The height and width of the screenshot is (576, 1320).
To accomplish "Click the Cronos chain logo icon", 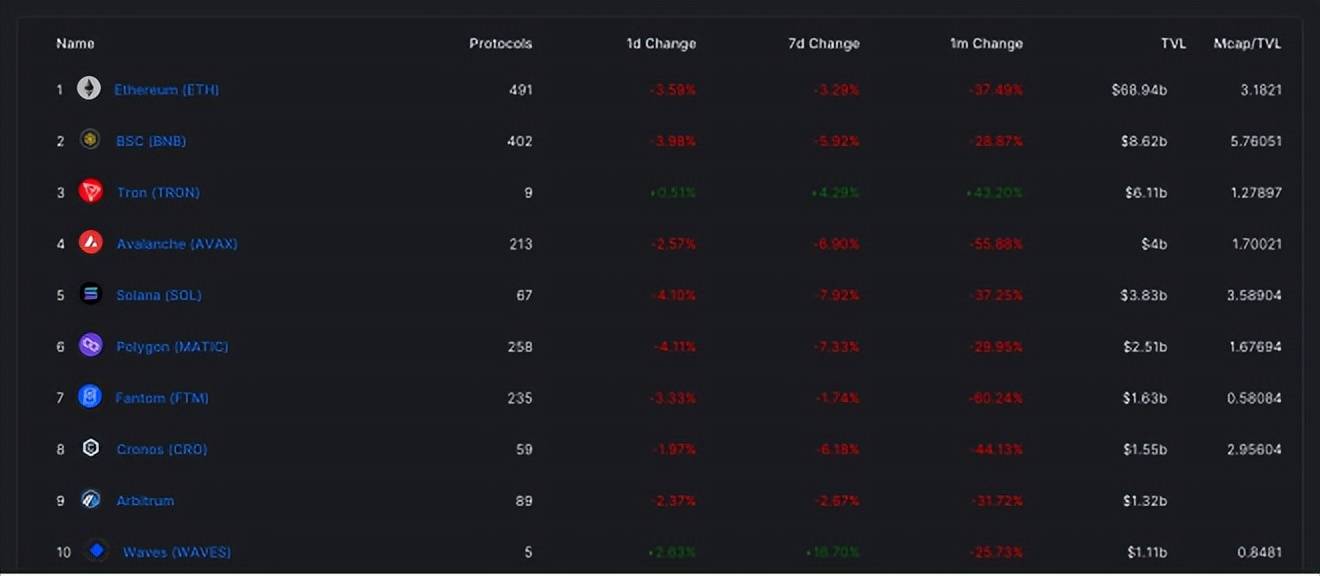I will [91, 449].
